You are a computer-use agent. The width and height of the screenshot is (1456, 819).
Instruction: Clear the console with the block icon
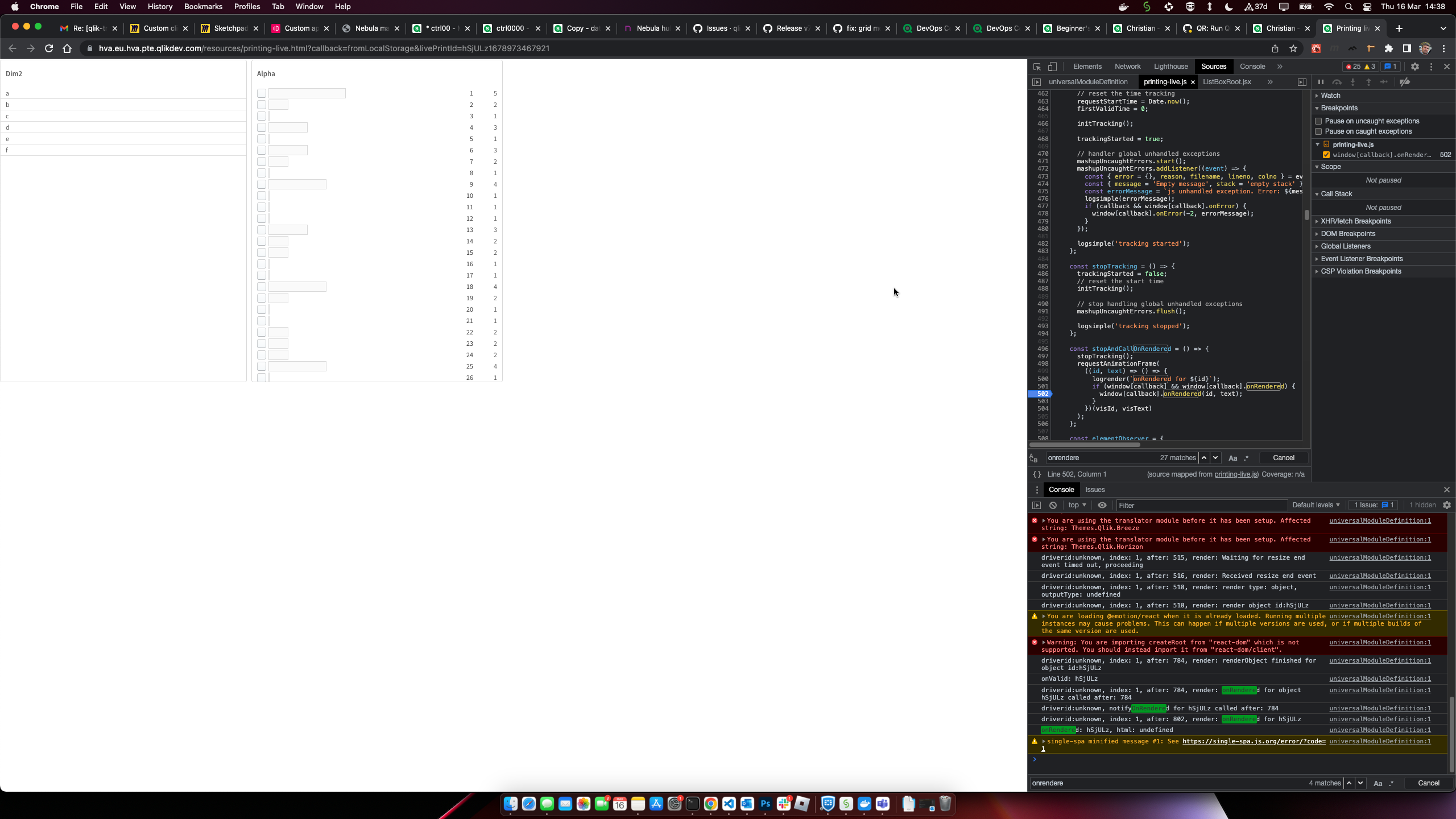(1053, 505)
